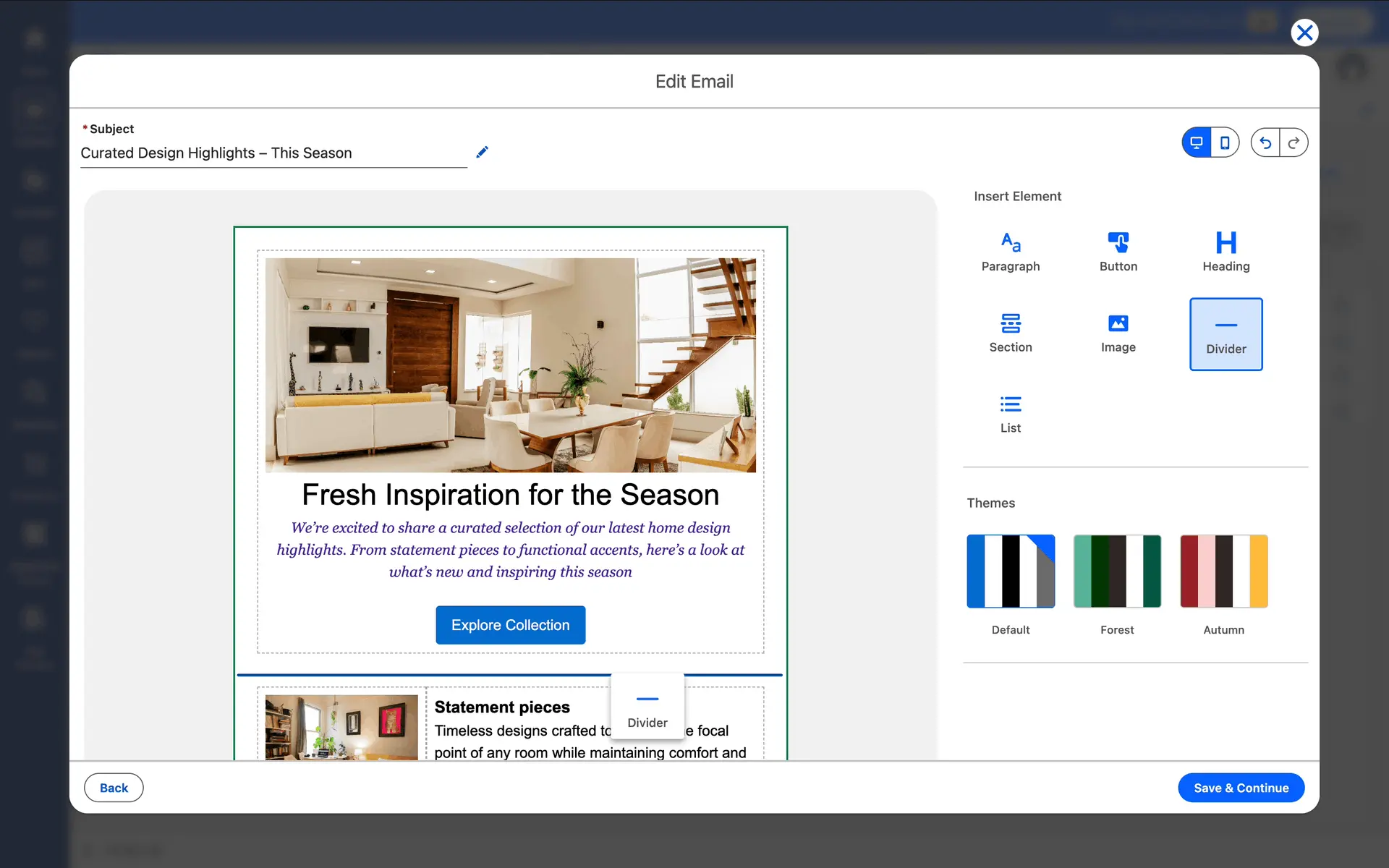Viewport: 1389px width, 868px height.
Task: Click the pencil icon to edit the subject
Action: pyautogui.click(x=482, y=152)
